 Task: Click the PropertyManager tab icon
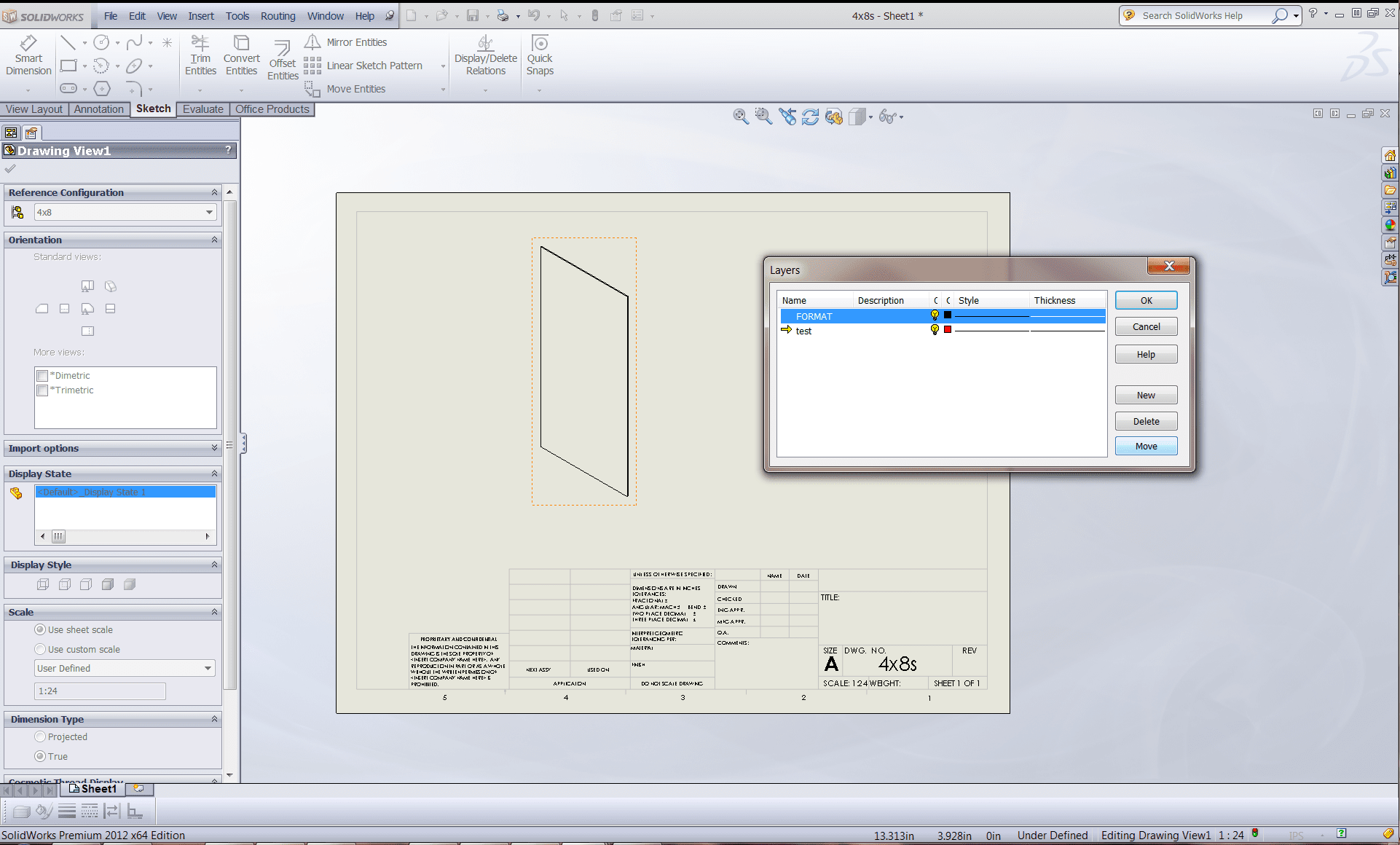point(31,133)
